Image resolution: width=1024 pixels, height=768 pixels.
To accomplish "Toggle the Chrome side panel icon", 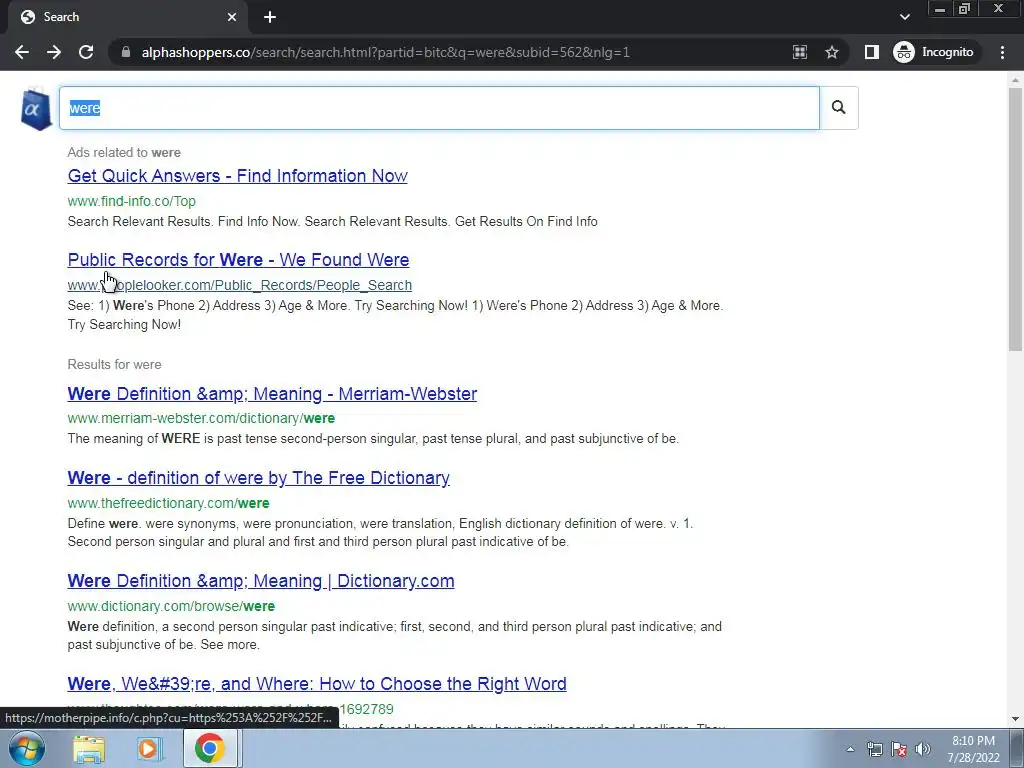I will [x=871, y=52].
